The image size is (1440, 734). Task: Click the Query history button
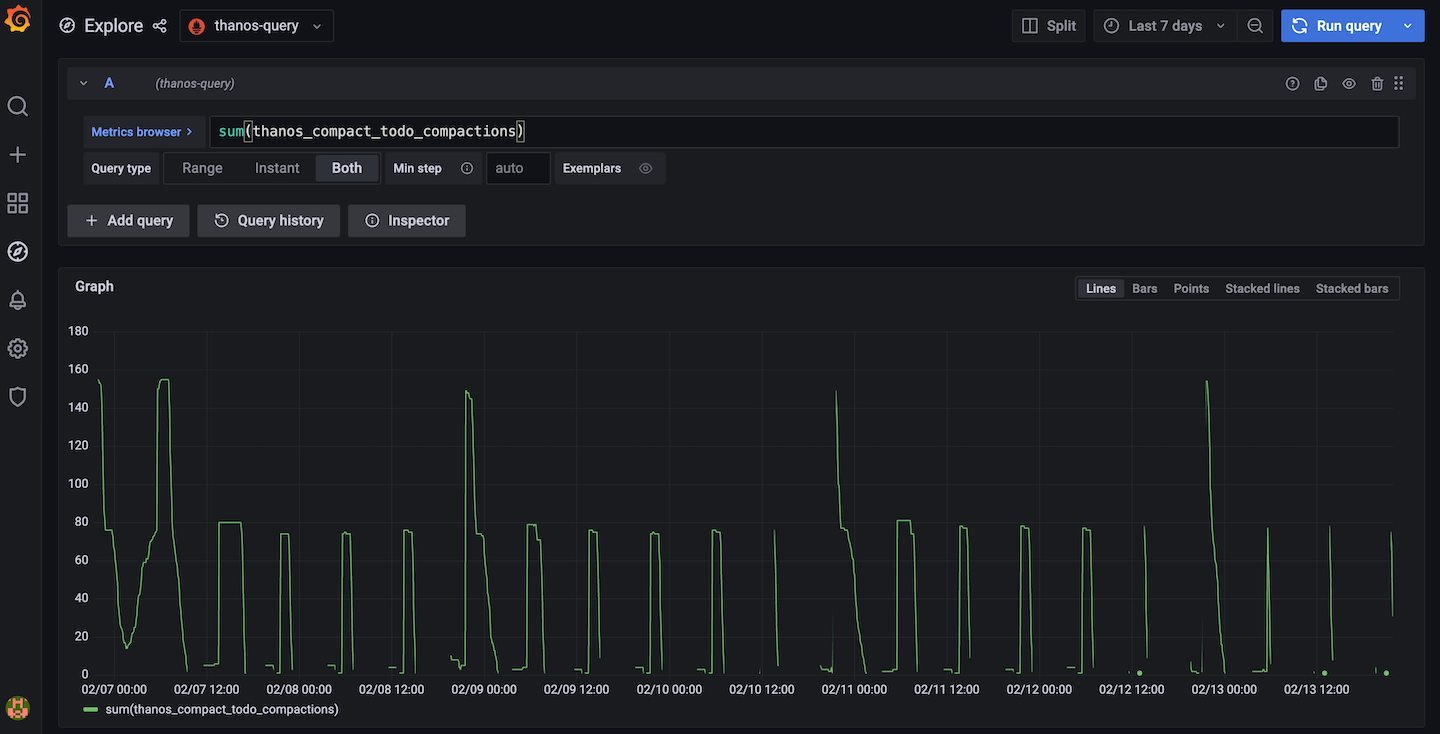(269, 220)
